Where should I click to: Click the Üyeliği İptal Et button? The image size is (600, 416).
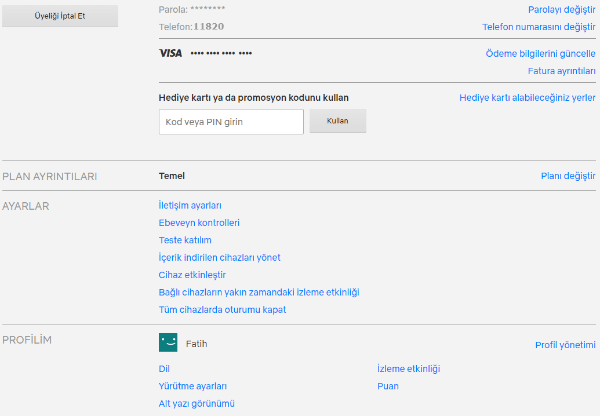[x=60, y=16]
